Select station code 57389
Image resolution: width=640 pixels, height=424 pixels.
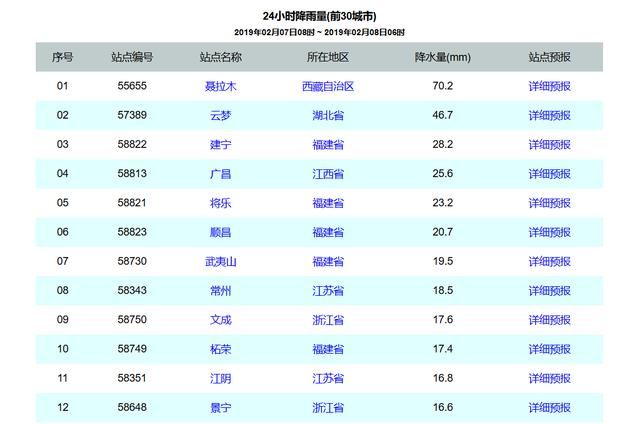pyautogui.click(x=132, y=115)
